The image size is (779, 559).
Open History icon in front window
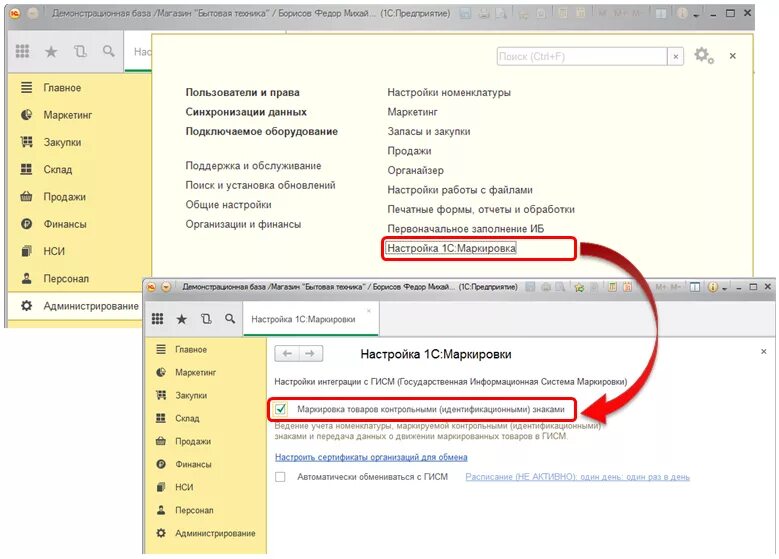pyautogui.click(x=206, y=319)
